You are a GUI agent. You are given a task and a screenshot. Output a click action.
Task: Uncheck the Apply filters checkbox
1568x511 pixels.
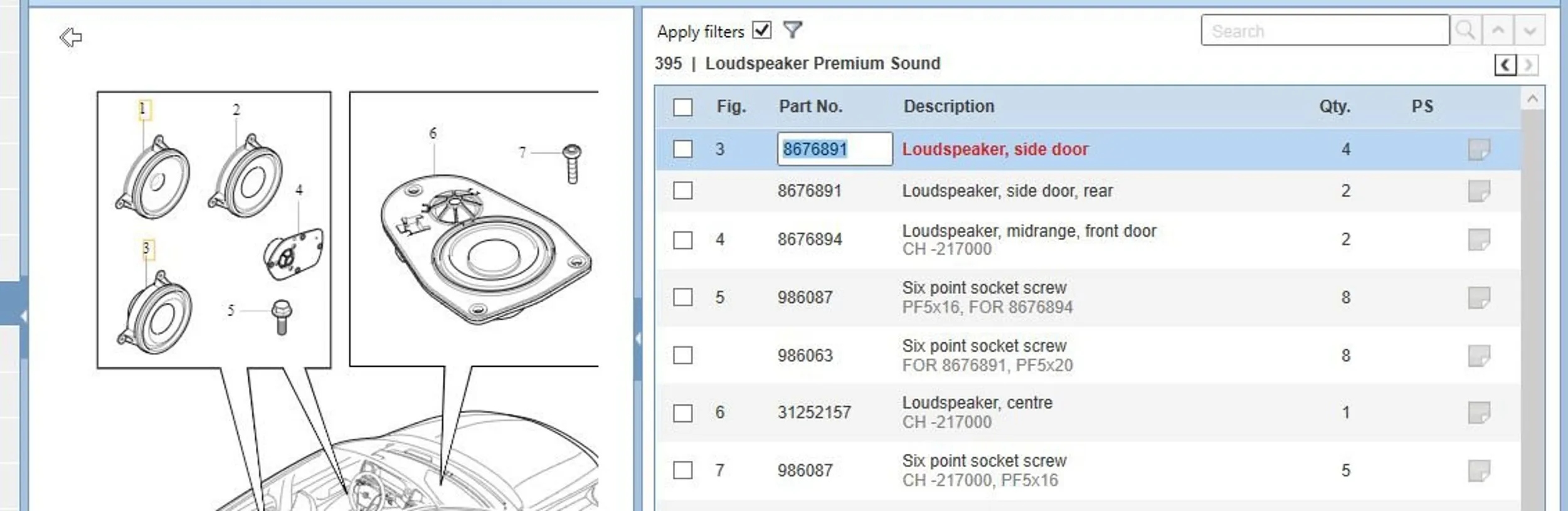(762, 30)
